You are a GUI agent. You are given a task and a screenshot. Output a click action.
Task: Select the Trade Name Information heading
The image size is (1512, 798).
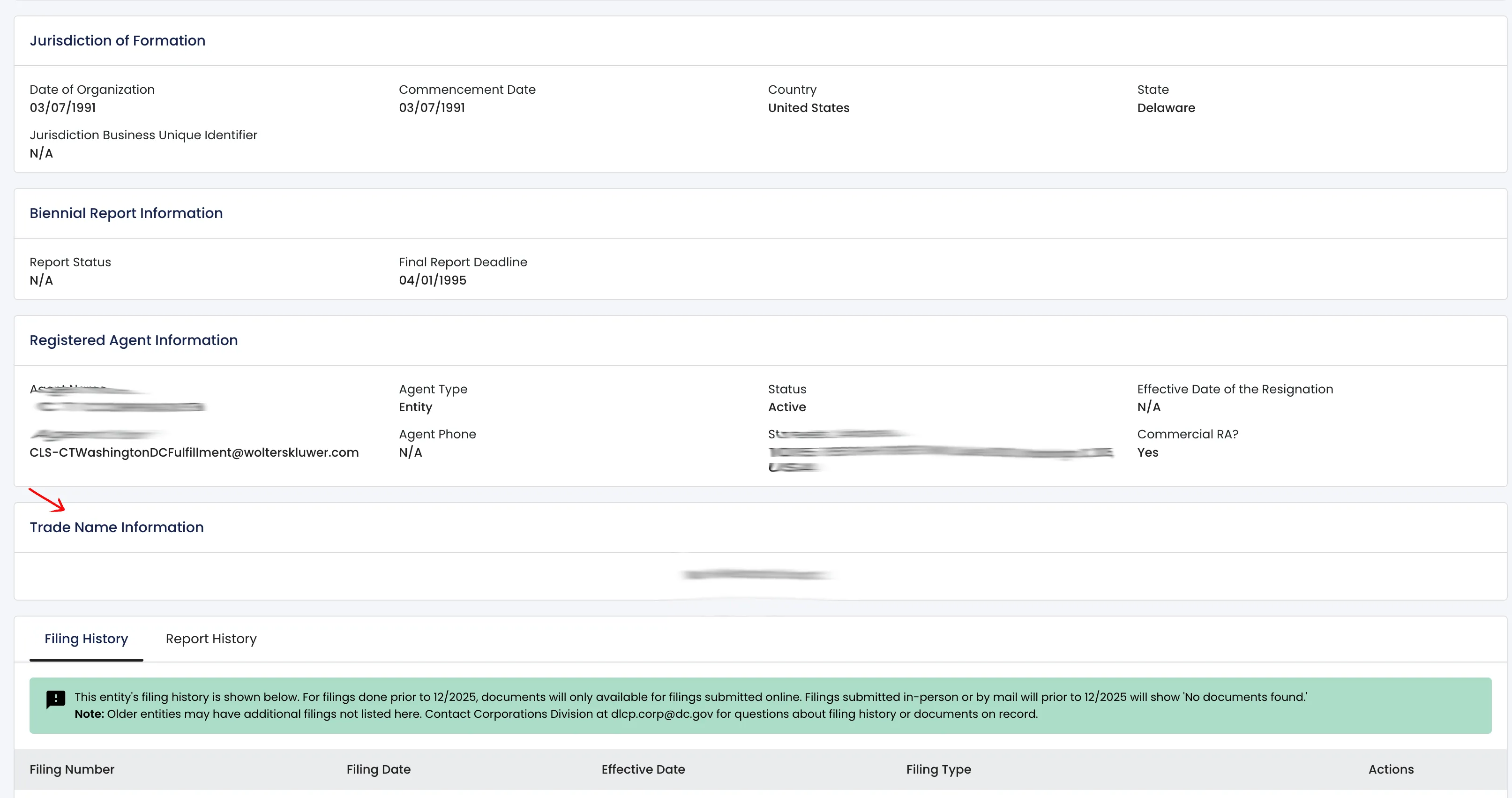[117, 527]
